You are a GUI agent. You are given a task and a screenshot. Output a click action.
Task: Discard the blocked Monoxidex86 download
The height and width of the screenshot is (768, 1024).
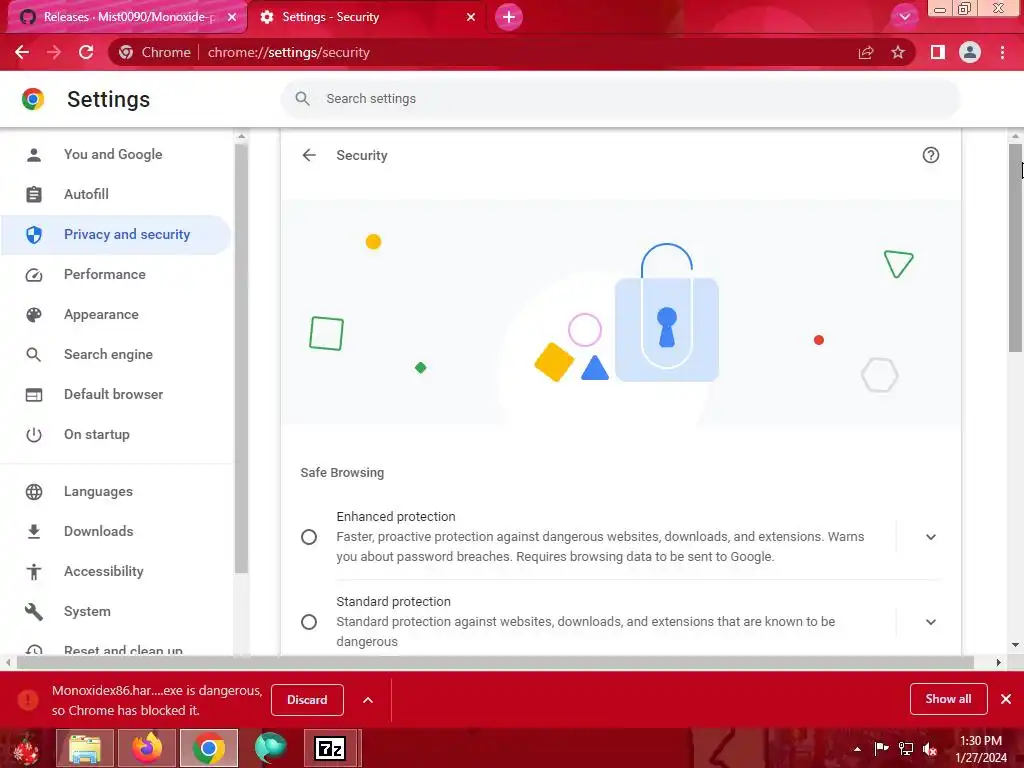click(x=307, y=699)
